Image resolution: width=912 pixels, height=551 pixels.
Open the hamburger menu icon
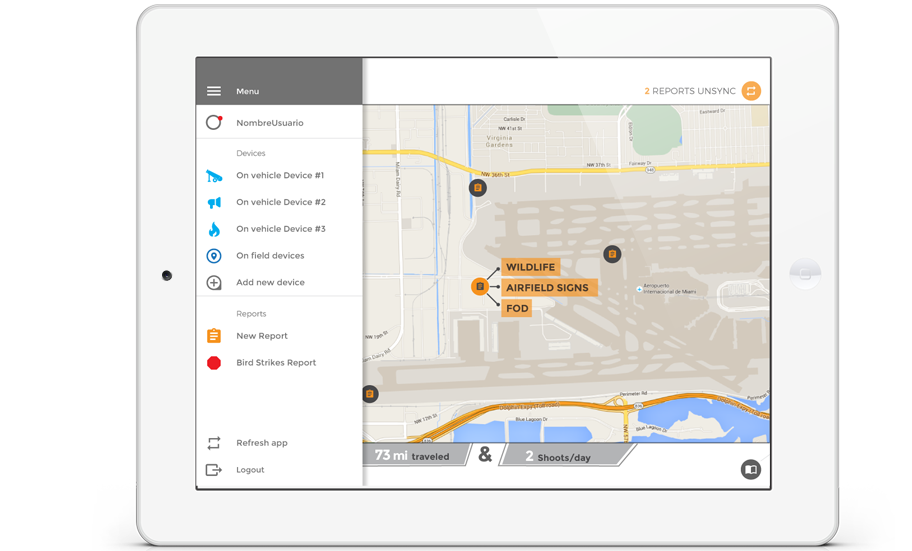(213, 91)
